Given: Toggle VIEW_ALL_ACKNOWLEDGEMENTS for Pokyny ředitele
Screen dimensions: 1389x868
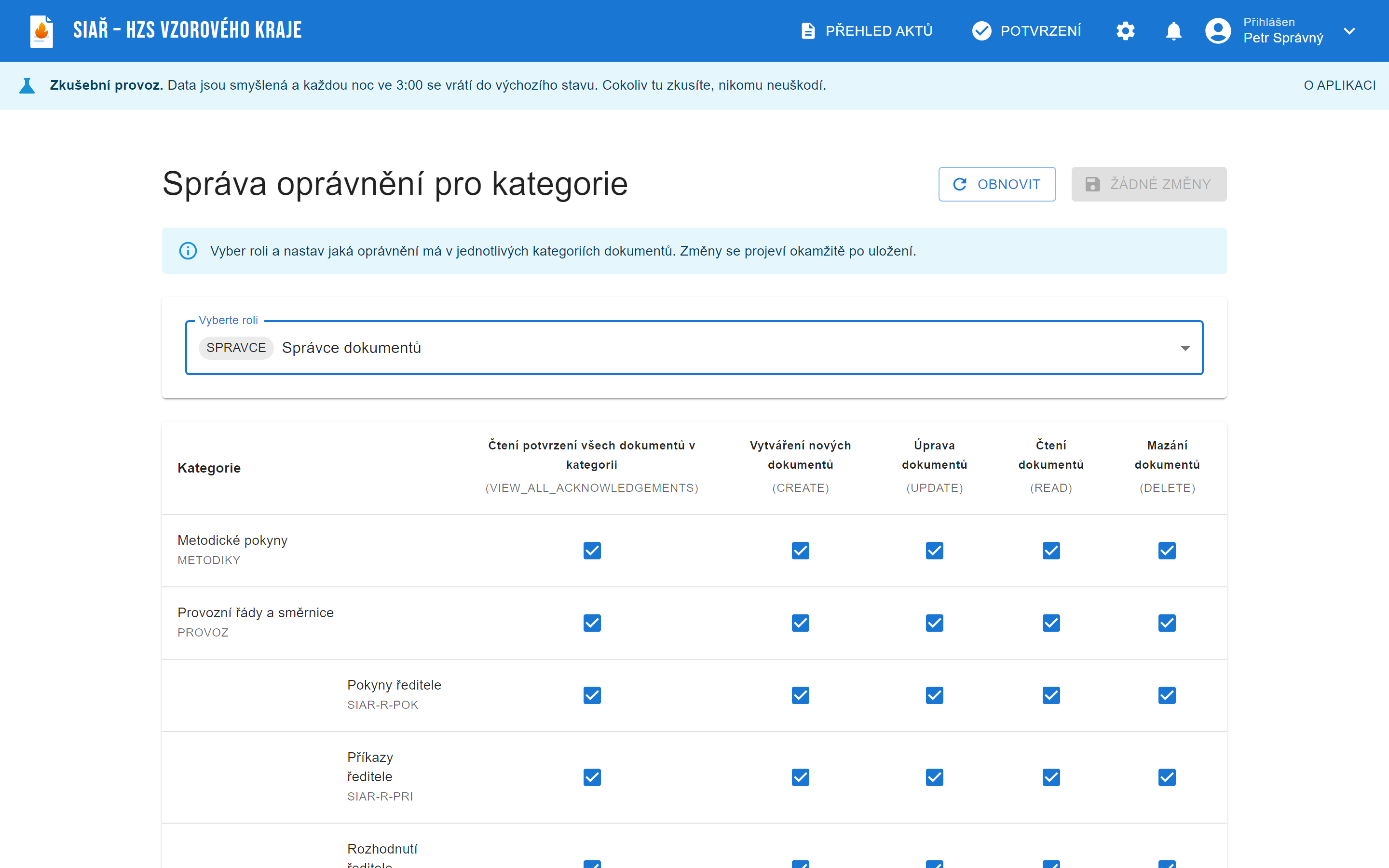Looking at the screenshot, I should (592, 695).
